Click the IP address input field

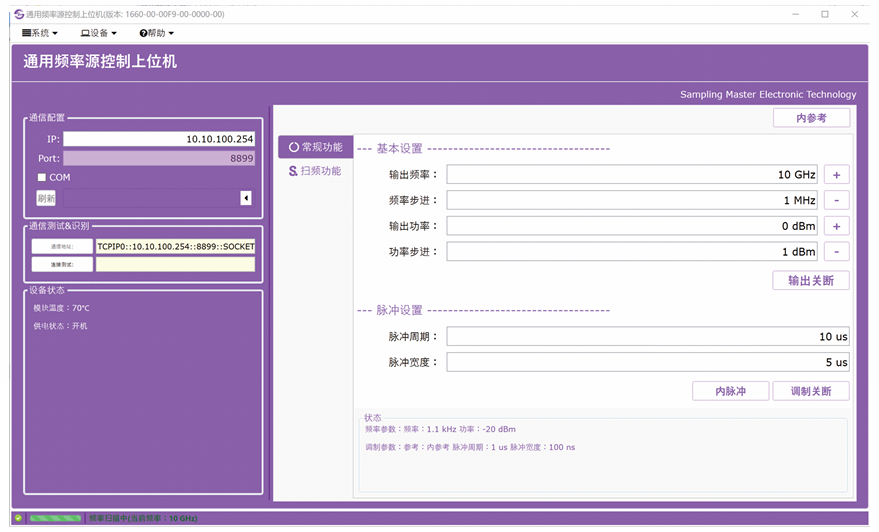click(x=159, y=139)
